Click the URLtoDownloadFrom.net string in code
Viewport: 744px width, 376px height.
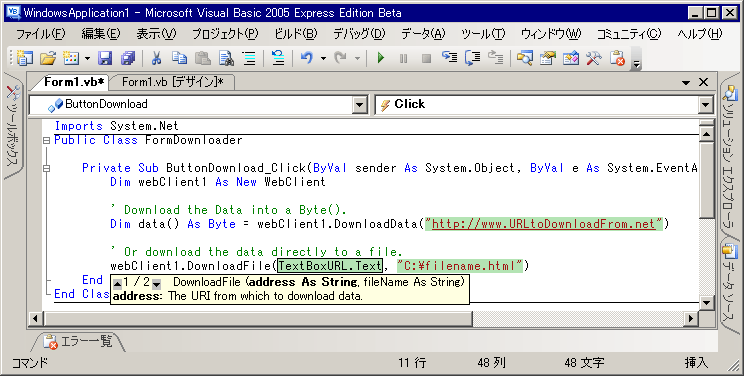[543, 224]
